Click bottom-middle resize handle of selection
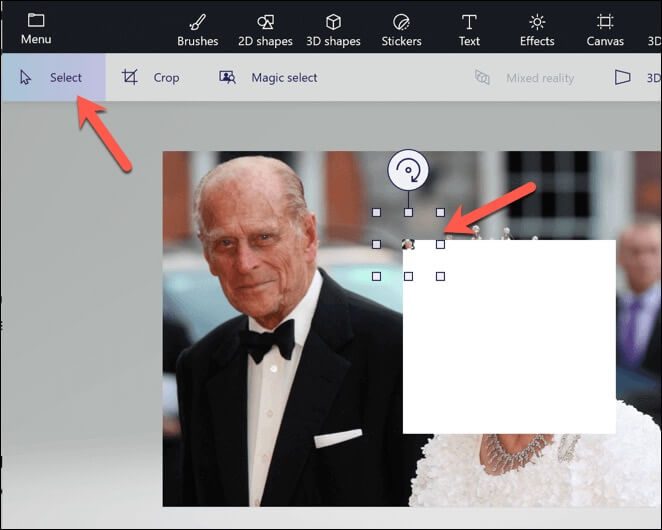 408,277
